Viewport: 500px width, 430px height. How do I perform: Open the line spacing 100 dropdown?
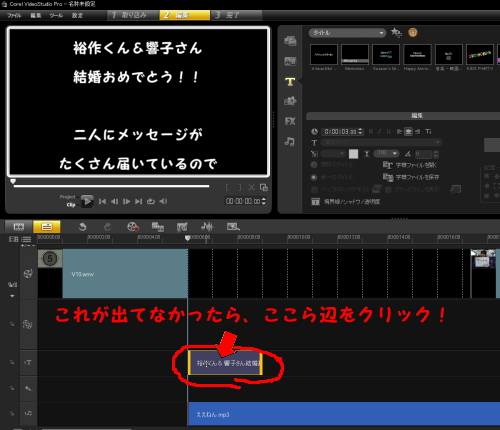pyautogui.click(x=386, y=153)
